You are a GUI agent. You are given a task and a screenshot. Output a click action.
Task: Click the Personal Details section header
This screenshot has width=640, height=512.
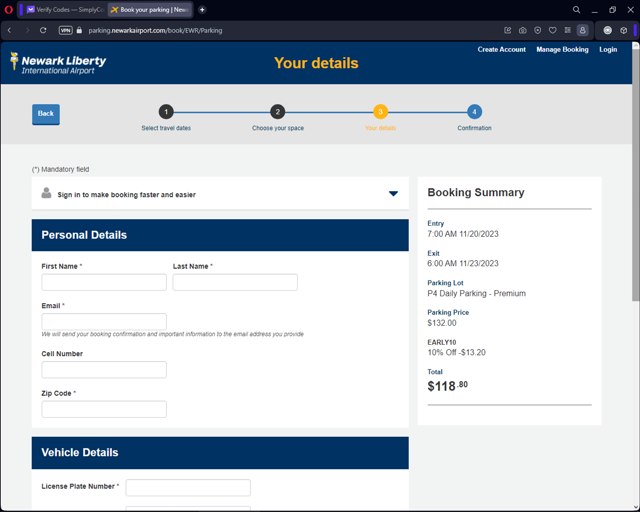tap(220, 235)
